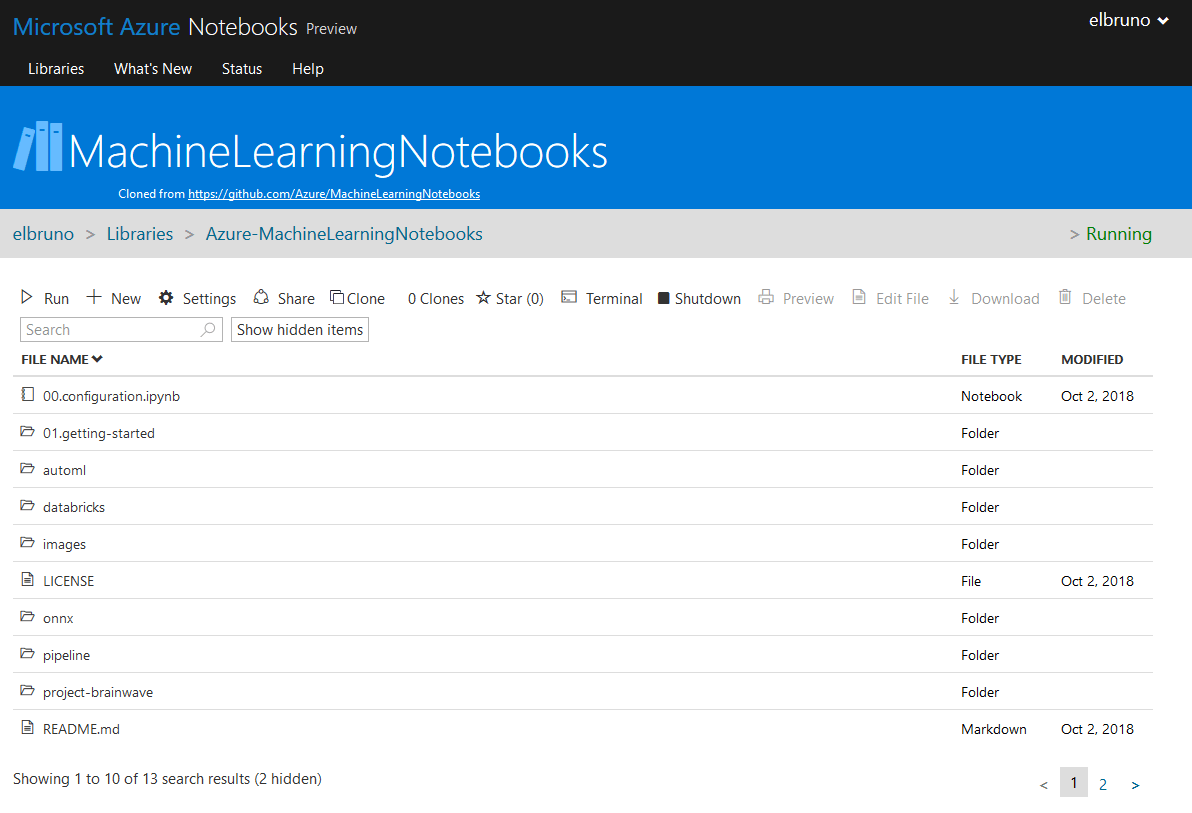Select the 00.configuration.ipynb notebook row
Viewport: 1192px width, 813px height.
tap(109, 395)
